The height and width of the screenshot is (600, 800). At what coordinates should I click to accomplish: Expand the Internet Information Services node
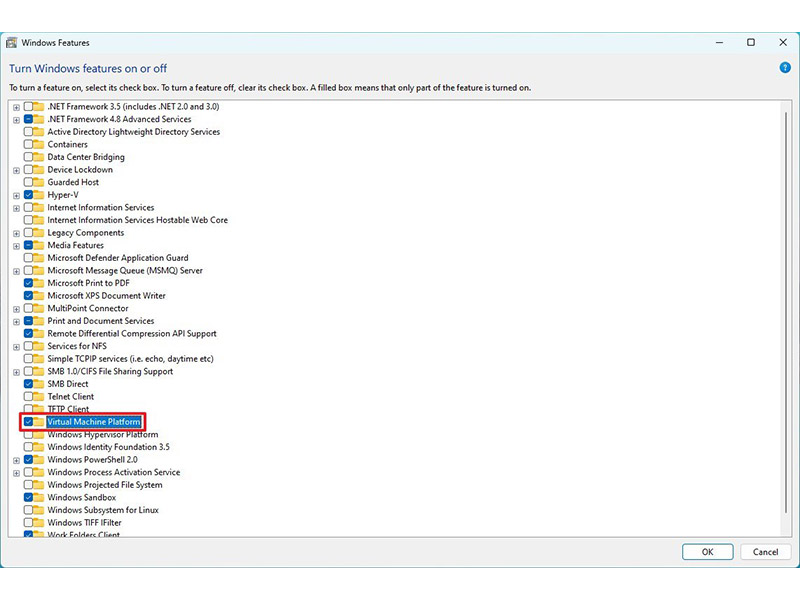16,208
